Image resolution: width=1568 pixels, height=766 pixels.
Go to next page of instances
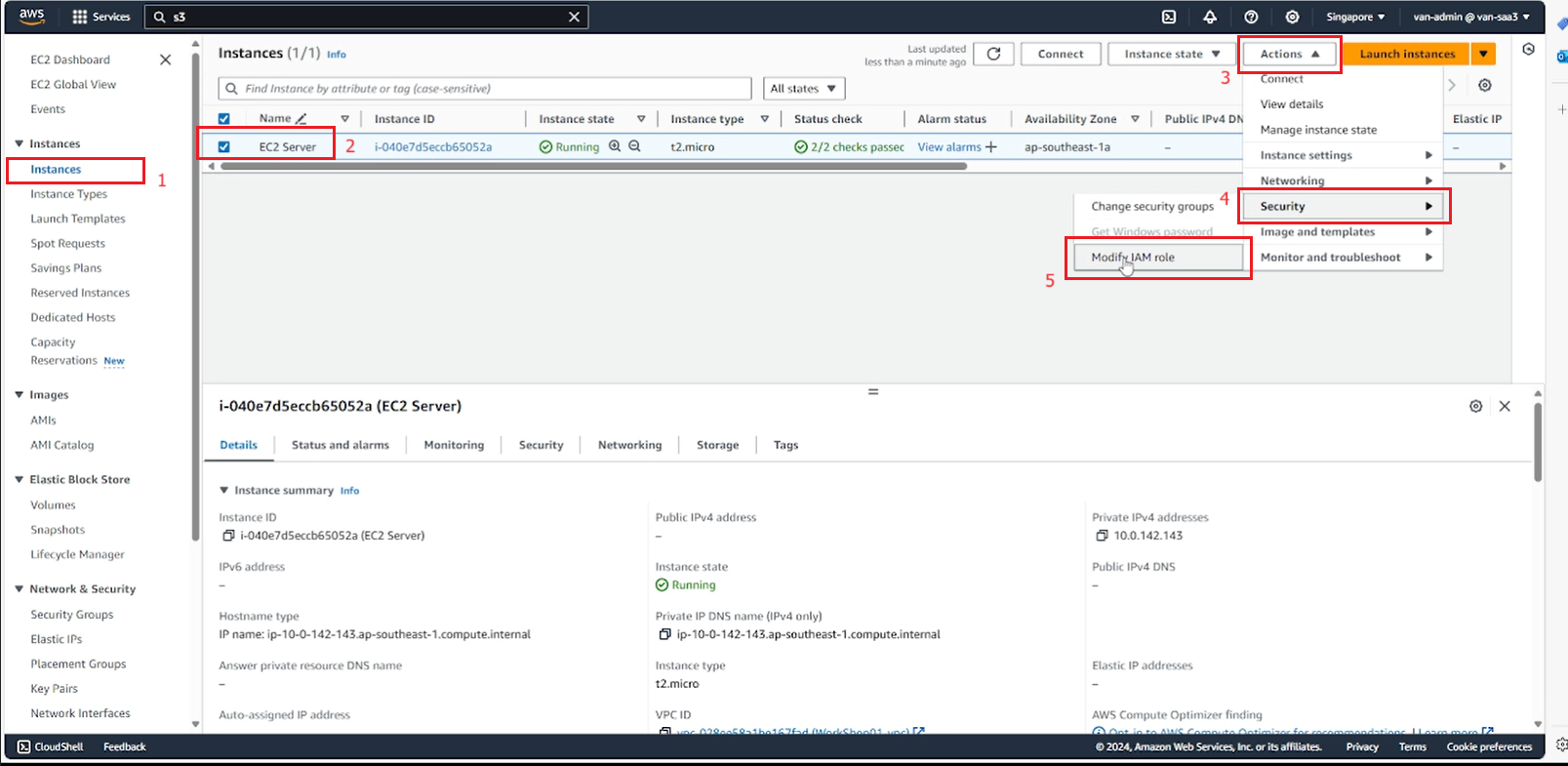pyautogui.click(x=1452, y=85)
